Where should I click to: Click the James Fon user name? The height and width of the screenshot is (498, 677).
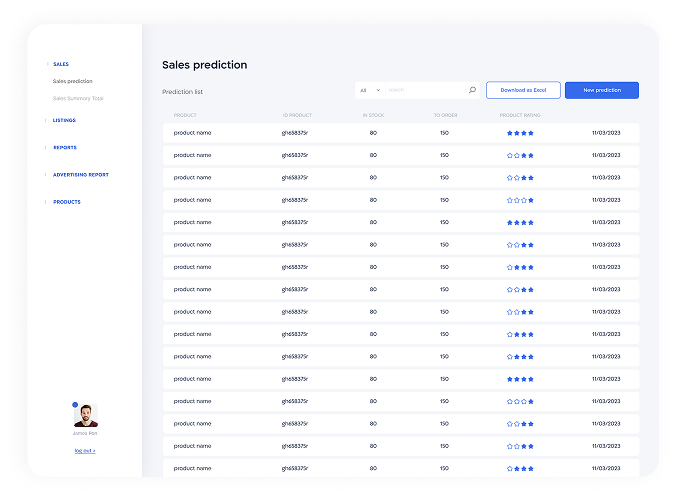click(x=85, y=433)
